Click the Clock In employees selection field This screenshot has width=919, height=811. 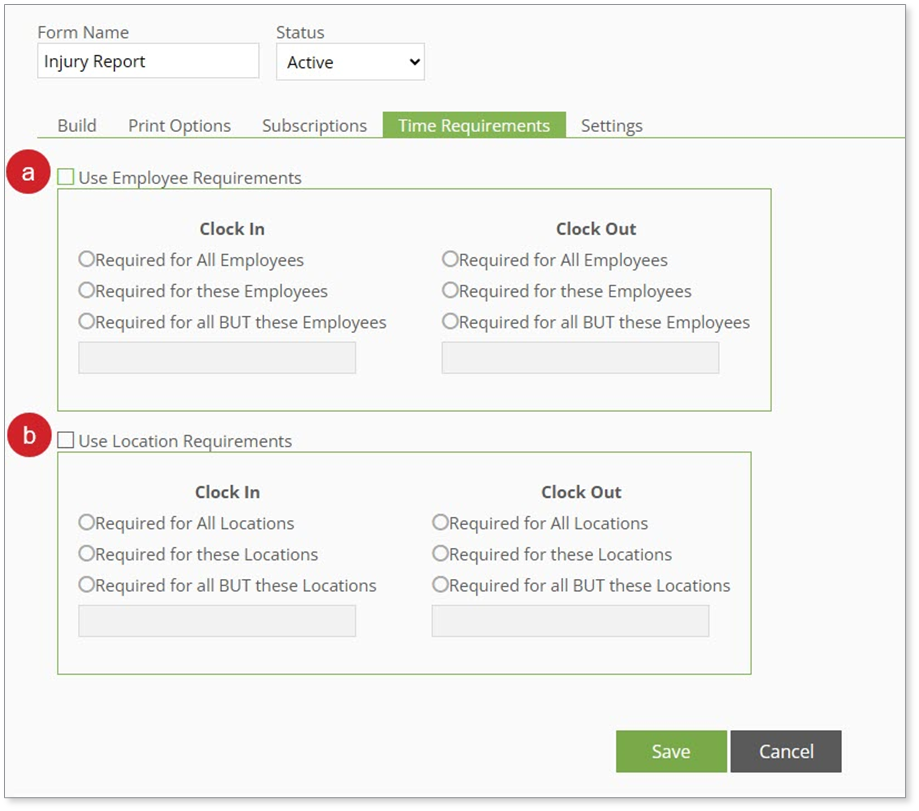[217, 358]
